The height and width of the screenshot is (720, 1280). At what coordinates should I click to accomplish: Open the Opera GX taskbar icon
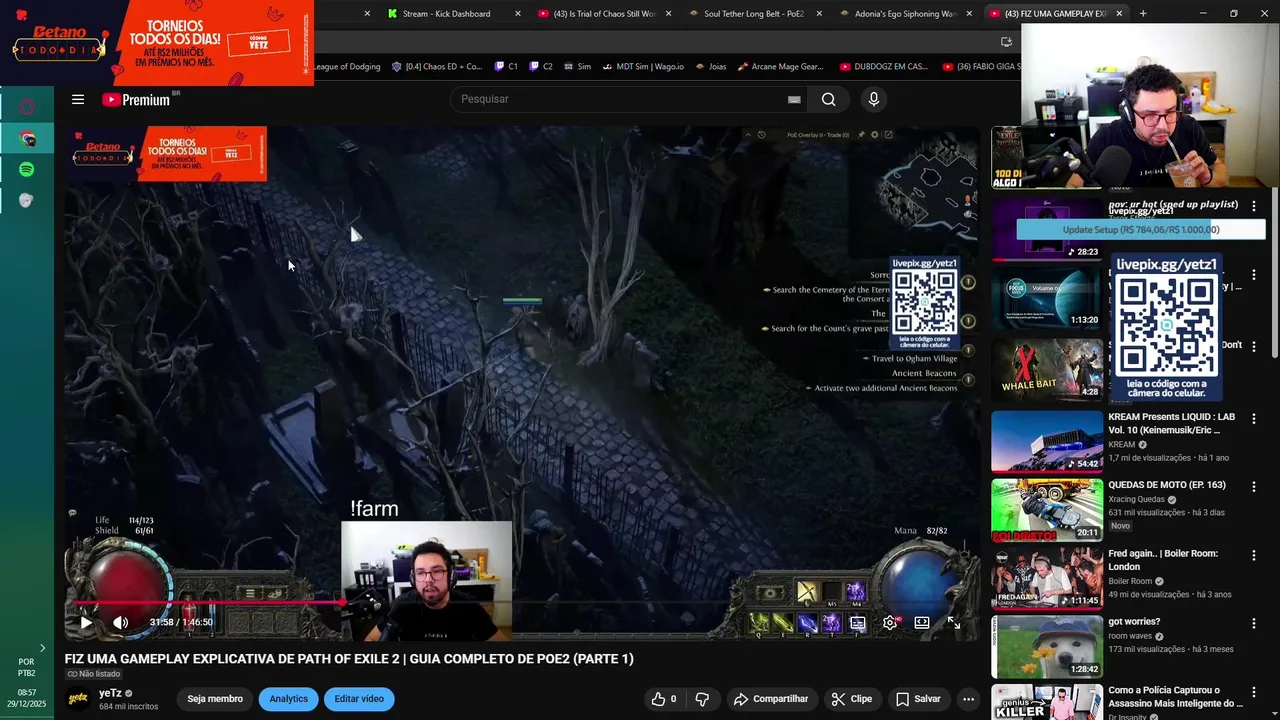(27, 107)
